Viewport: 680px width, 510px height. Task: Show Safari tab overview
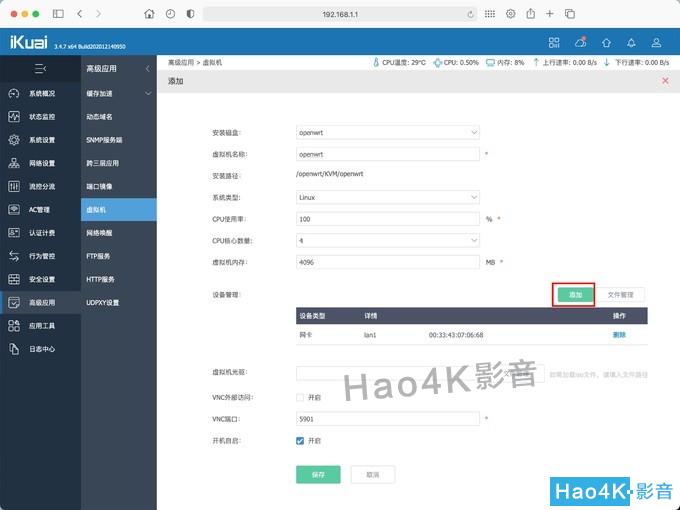pos(570,14)
